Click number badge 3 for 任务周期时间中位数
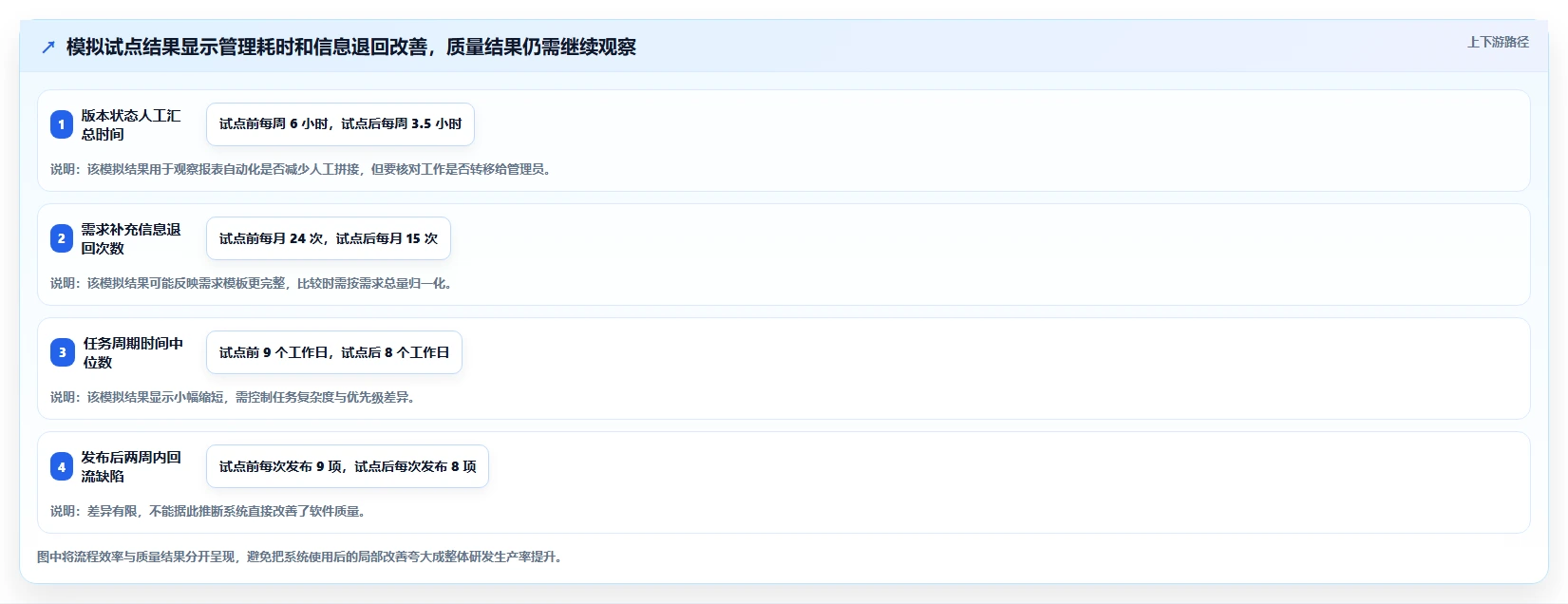 point(62,352)
